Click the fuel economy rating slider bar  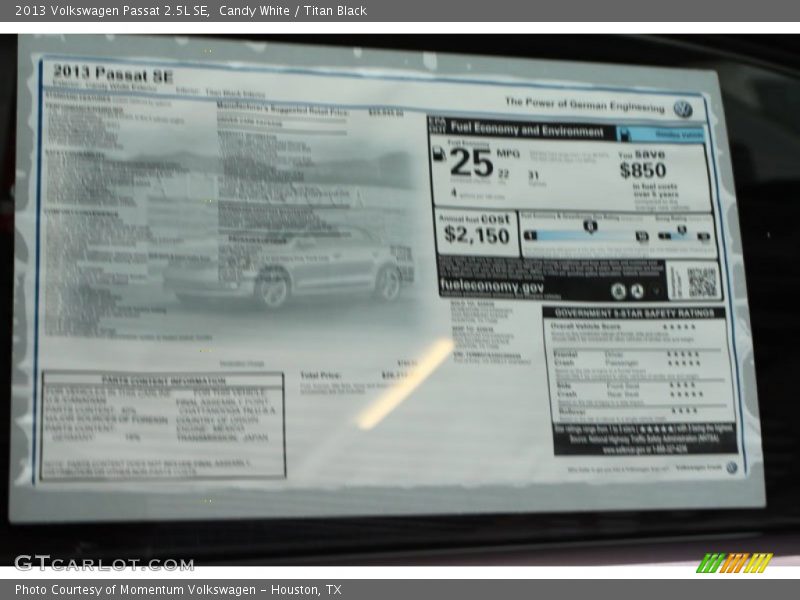pos(586,236)
